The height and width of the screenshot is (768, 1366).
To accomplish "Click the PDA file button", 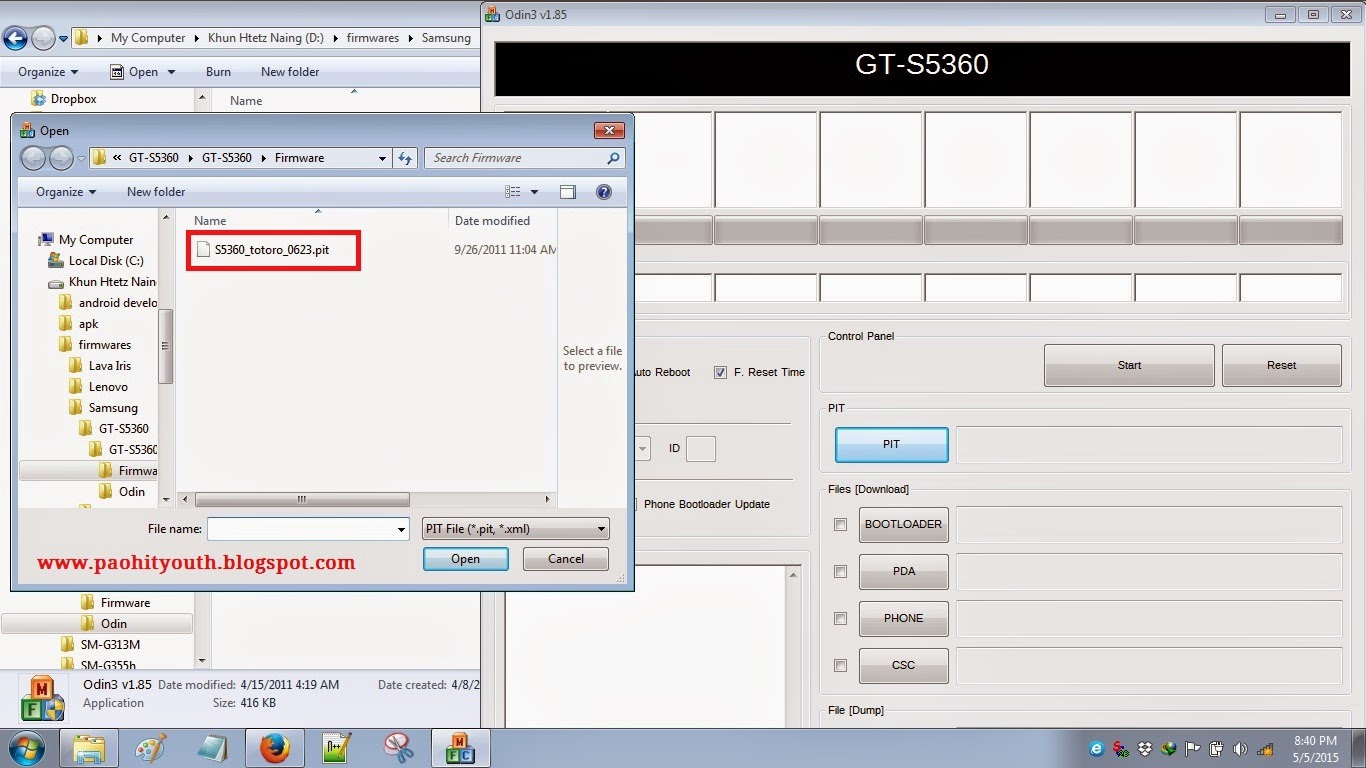I will pos(903,571).
